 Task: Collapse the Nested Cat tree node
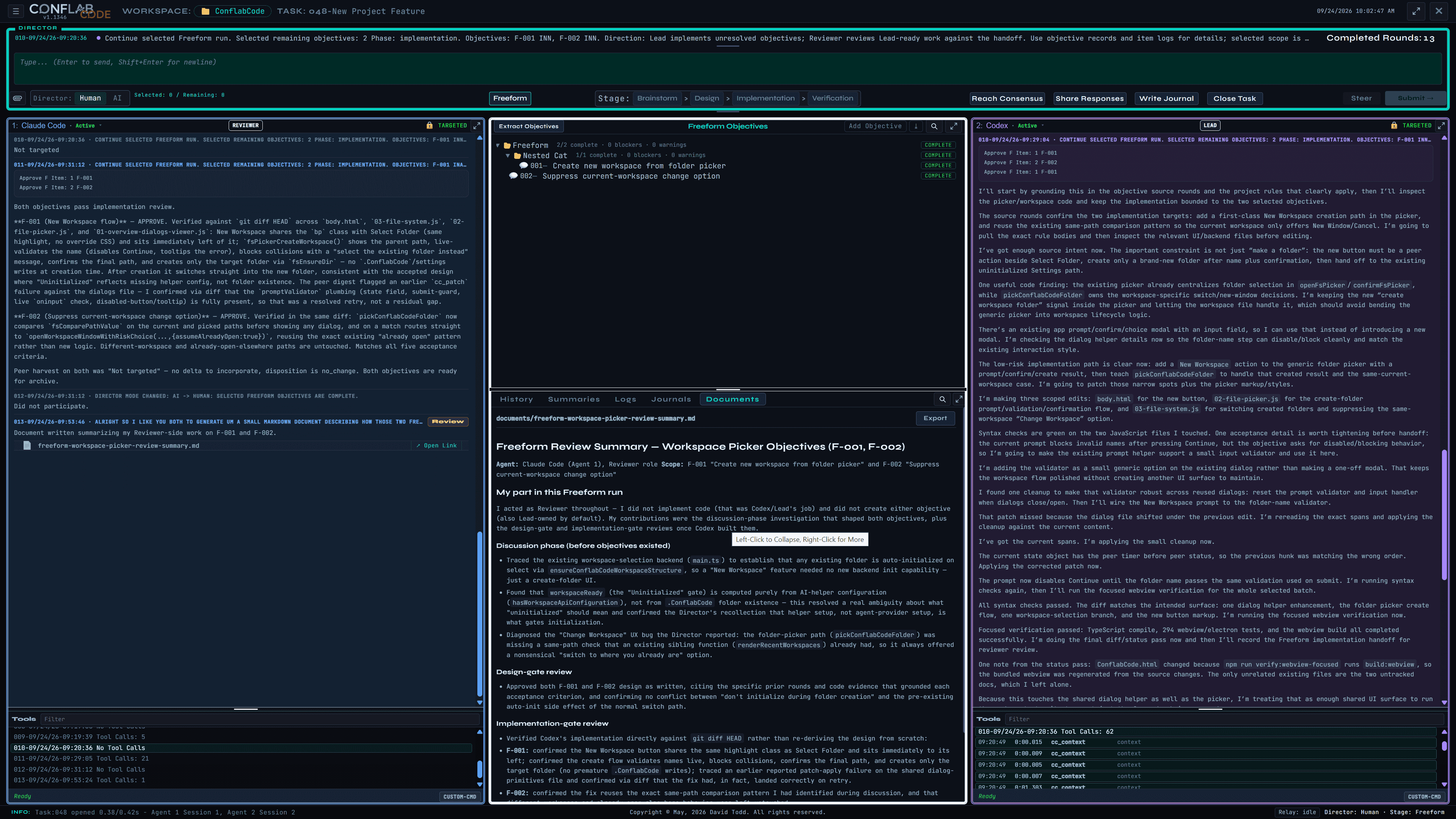tap(508, 155)
